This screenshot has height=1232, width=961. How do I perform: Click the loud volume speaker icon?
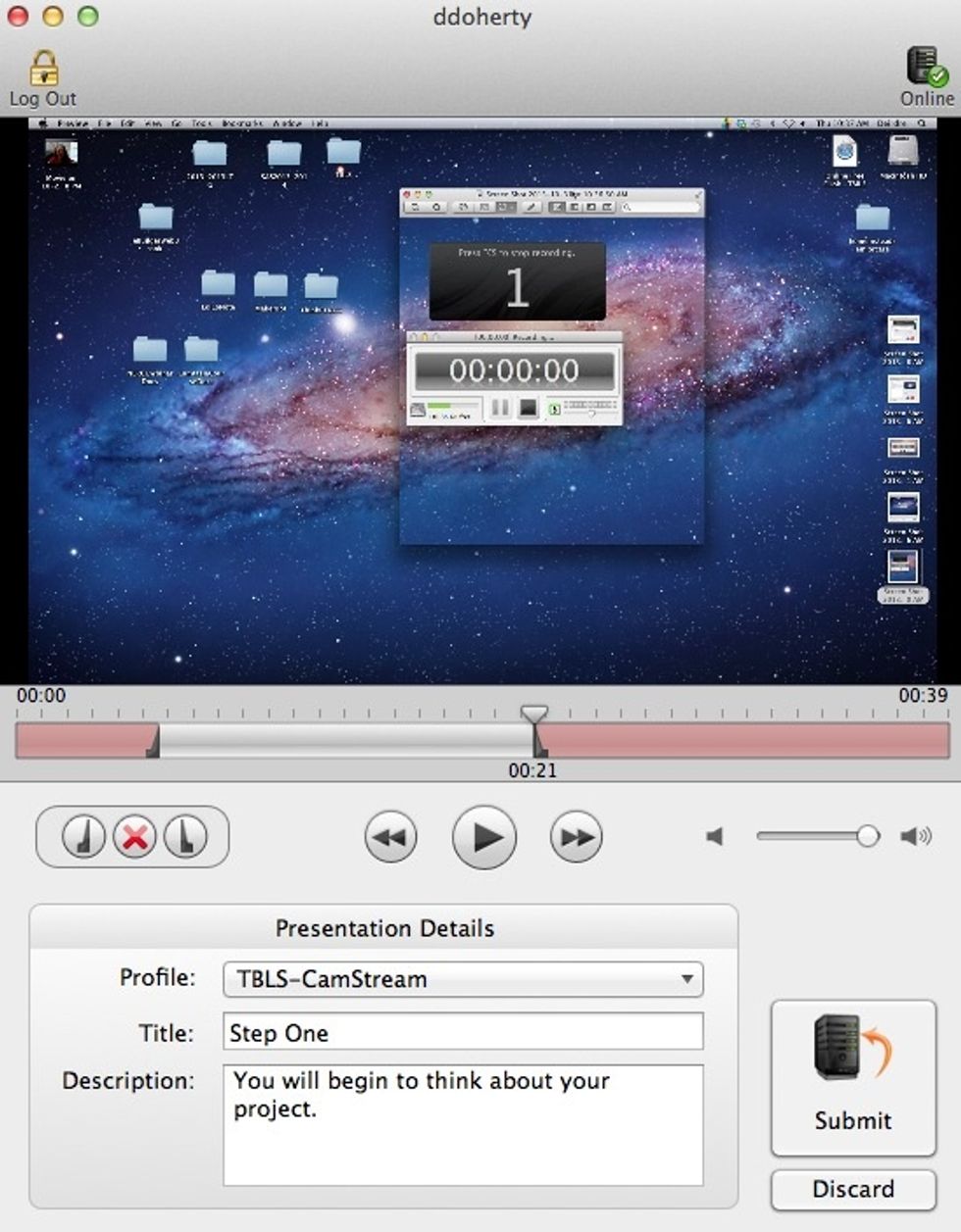point(916,836)
